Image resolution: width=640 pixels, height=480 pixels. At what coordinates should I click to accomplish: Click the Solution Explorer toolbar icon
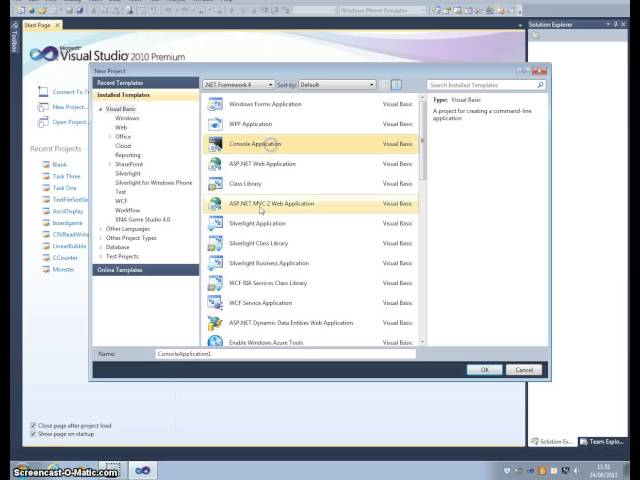(536, 36)
